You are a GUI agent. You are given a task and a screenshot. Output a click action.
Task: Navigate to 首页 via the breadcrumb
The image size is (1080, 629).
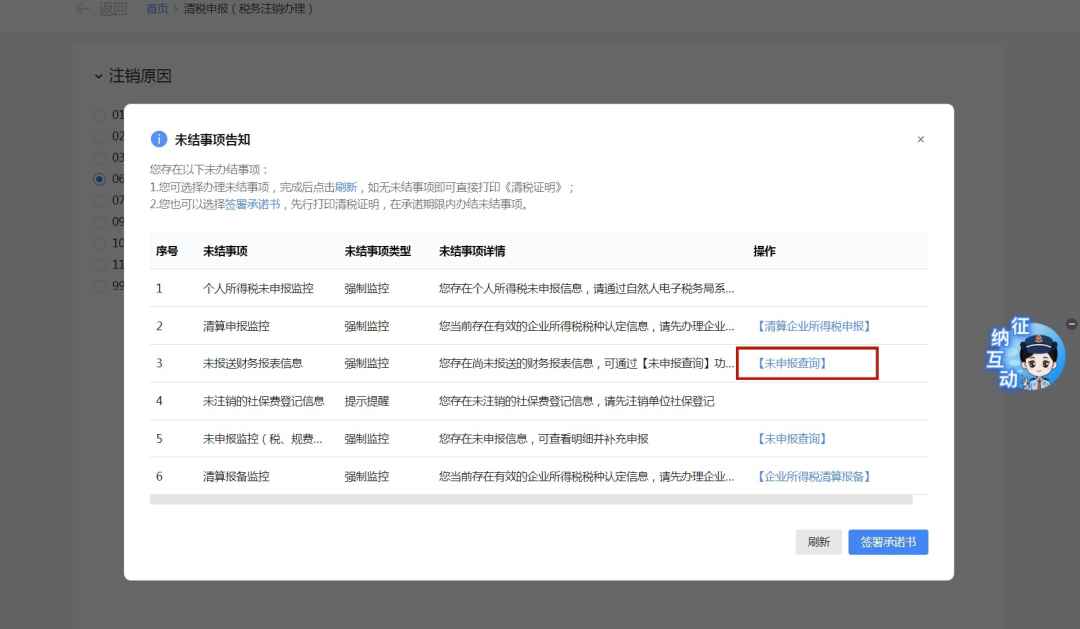coord(156,9)
